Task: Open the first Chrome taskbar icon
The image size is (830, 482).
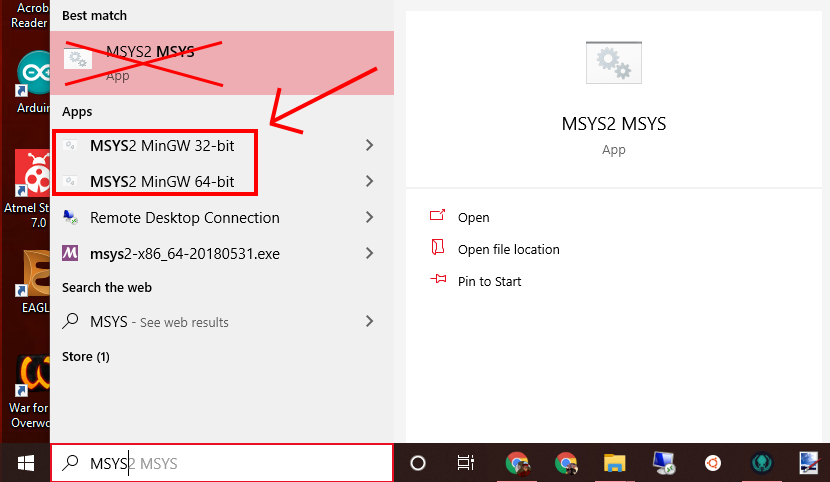Action: point(517,463)
